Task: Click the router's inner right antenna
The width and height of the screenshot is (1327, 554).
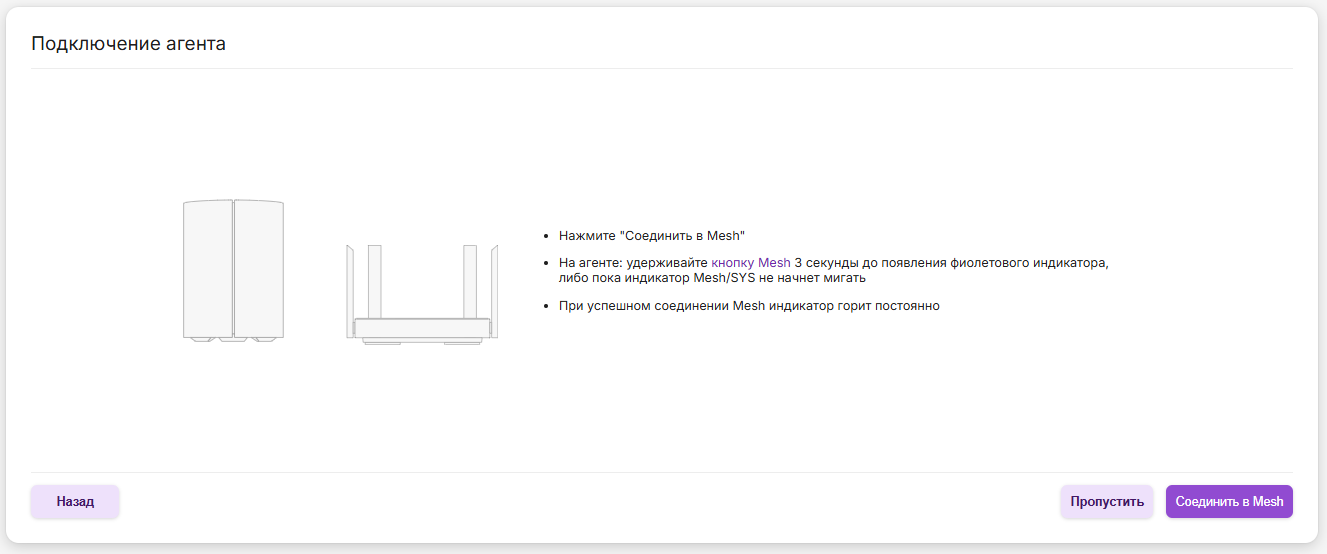Action: [x=470, y=280]
